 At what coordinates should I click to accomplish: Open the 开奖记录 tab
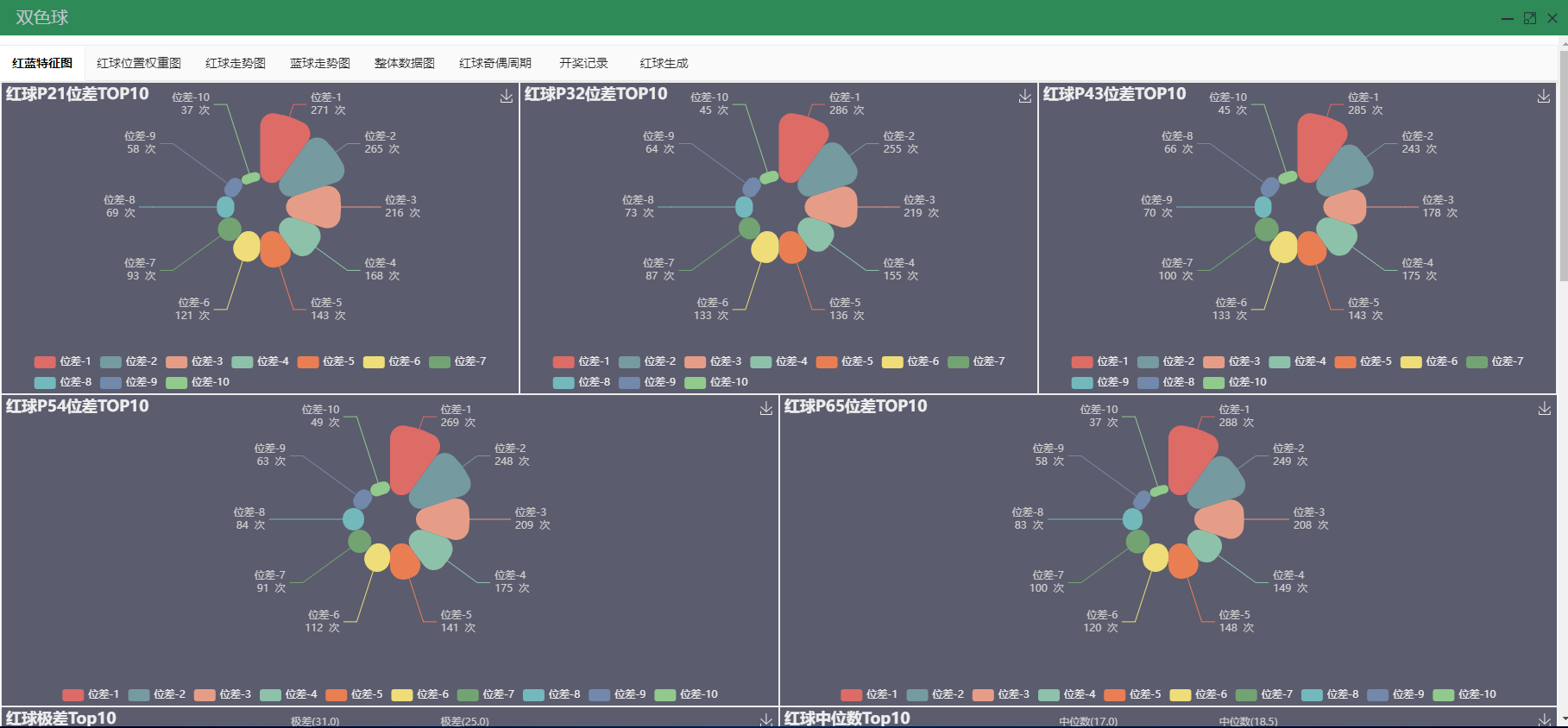(583, 63)
